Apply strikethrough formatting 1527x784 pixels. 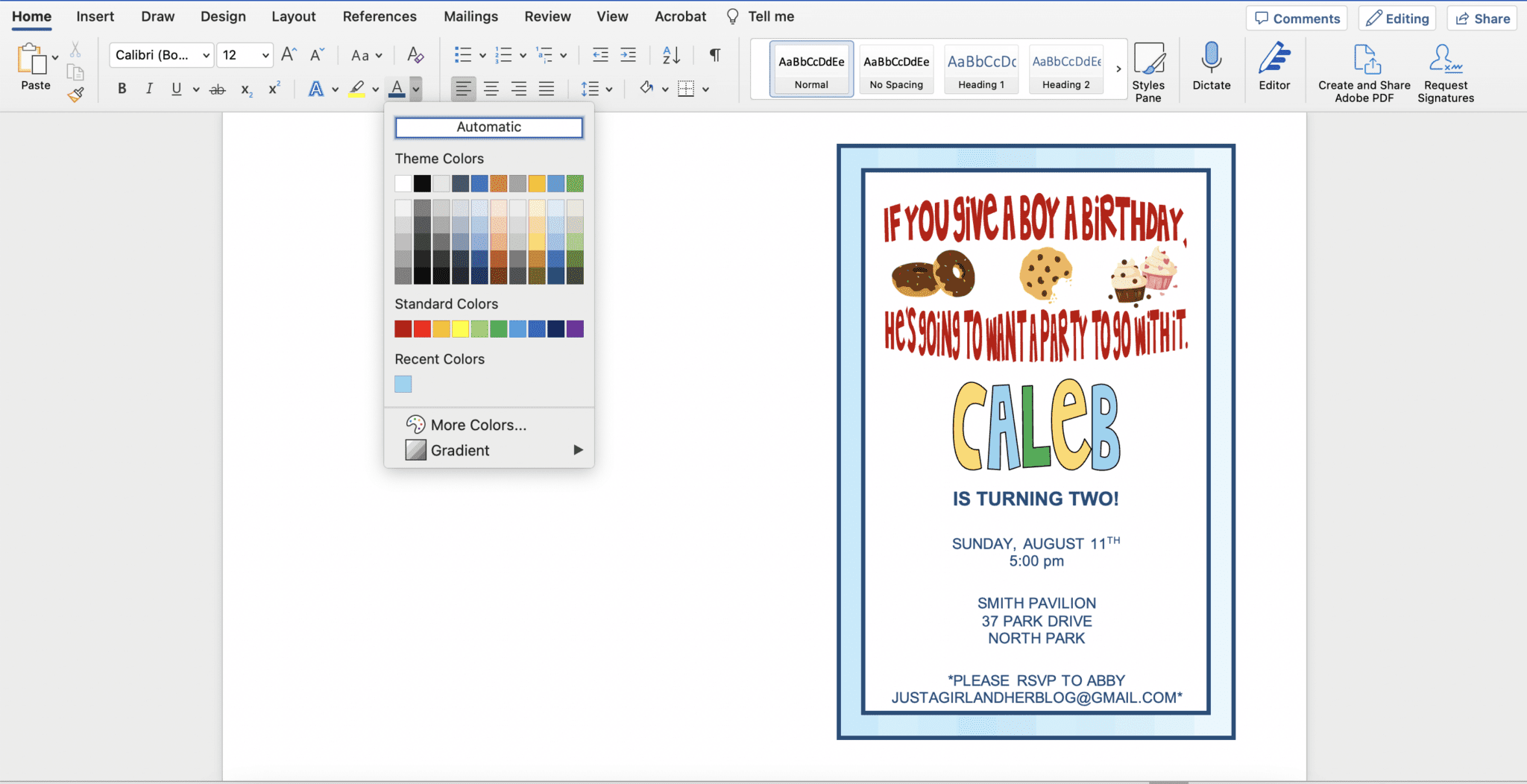click(x=218, y=89)
